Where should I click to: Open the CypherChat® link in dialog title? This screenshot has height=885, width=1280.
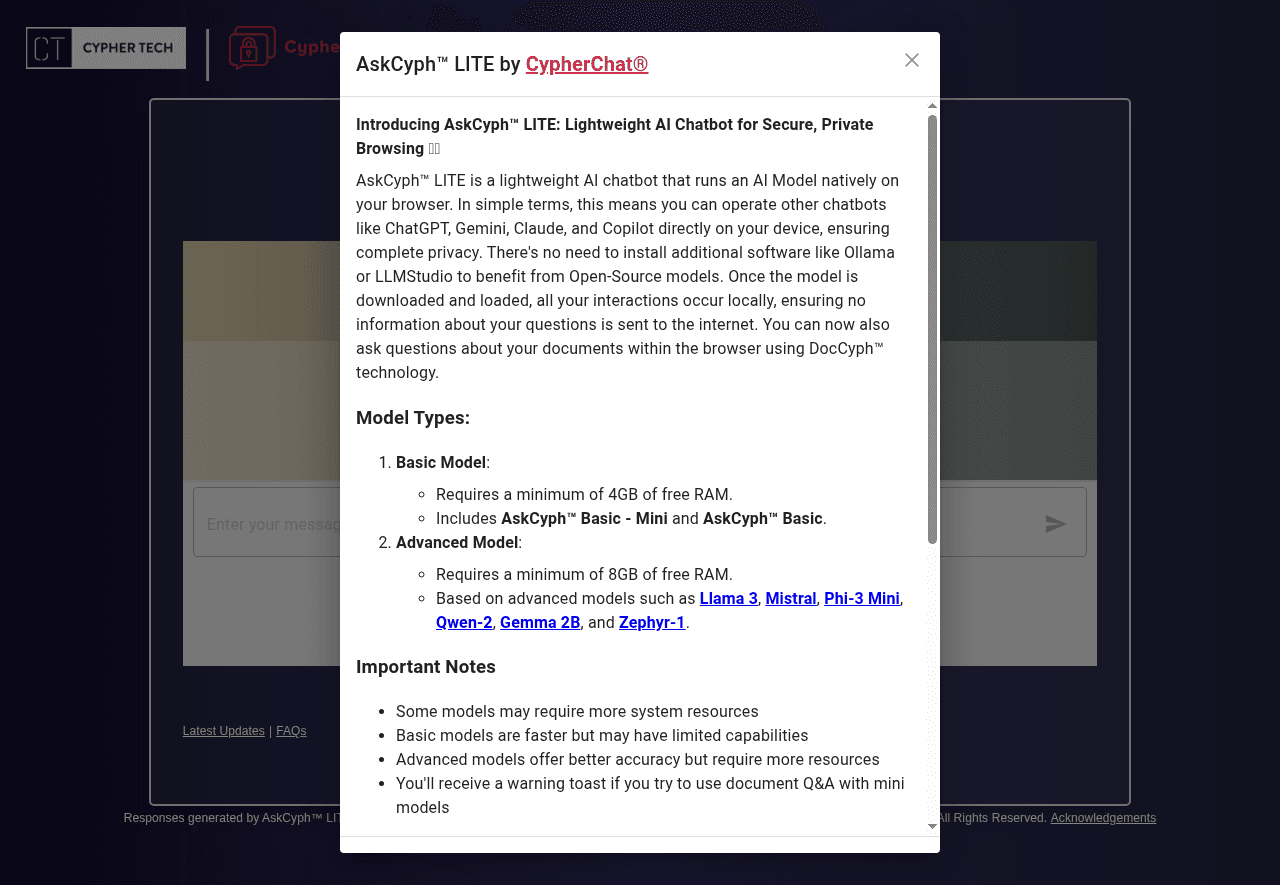click(x=586, y=64)
